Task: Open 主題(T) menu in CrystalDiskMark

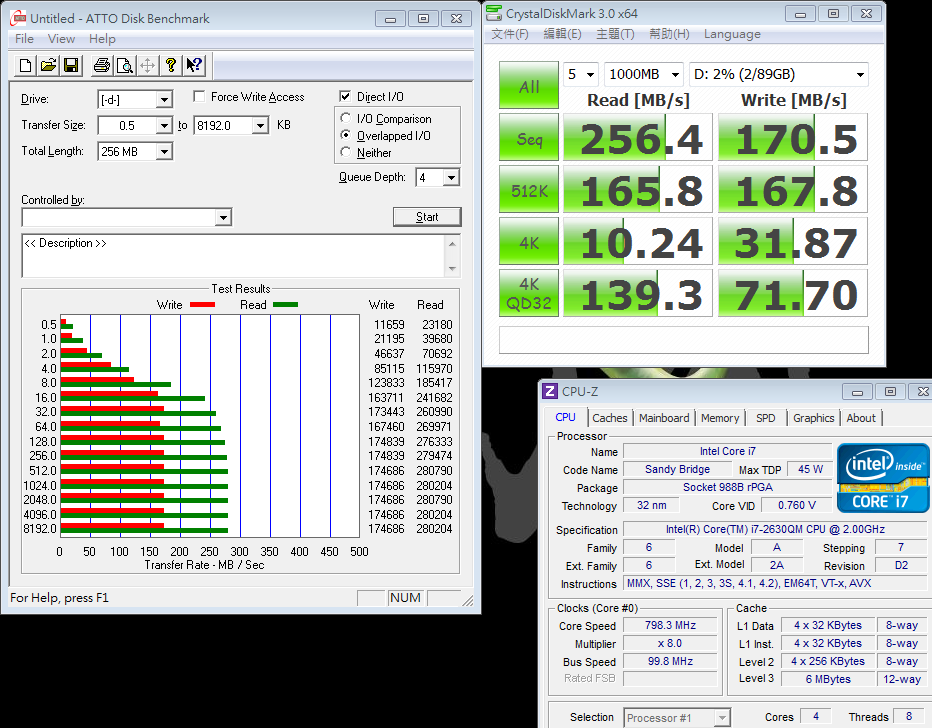Action: click(615, 34)
